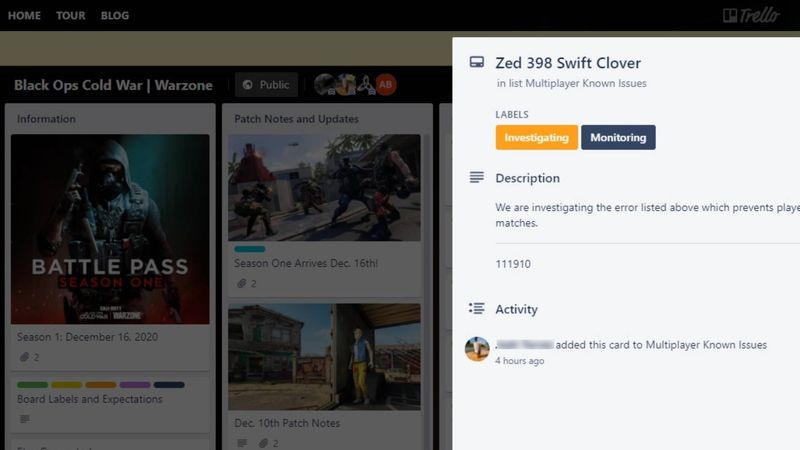Open the Battle Pass Season One card image
Screen dimensions: 800x450
coord(110,229)
